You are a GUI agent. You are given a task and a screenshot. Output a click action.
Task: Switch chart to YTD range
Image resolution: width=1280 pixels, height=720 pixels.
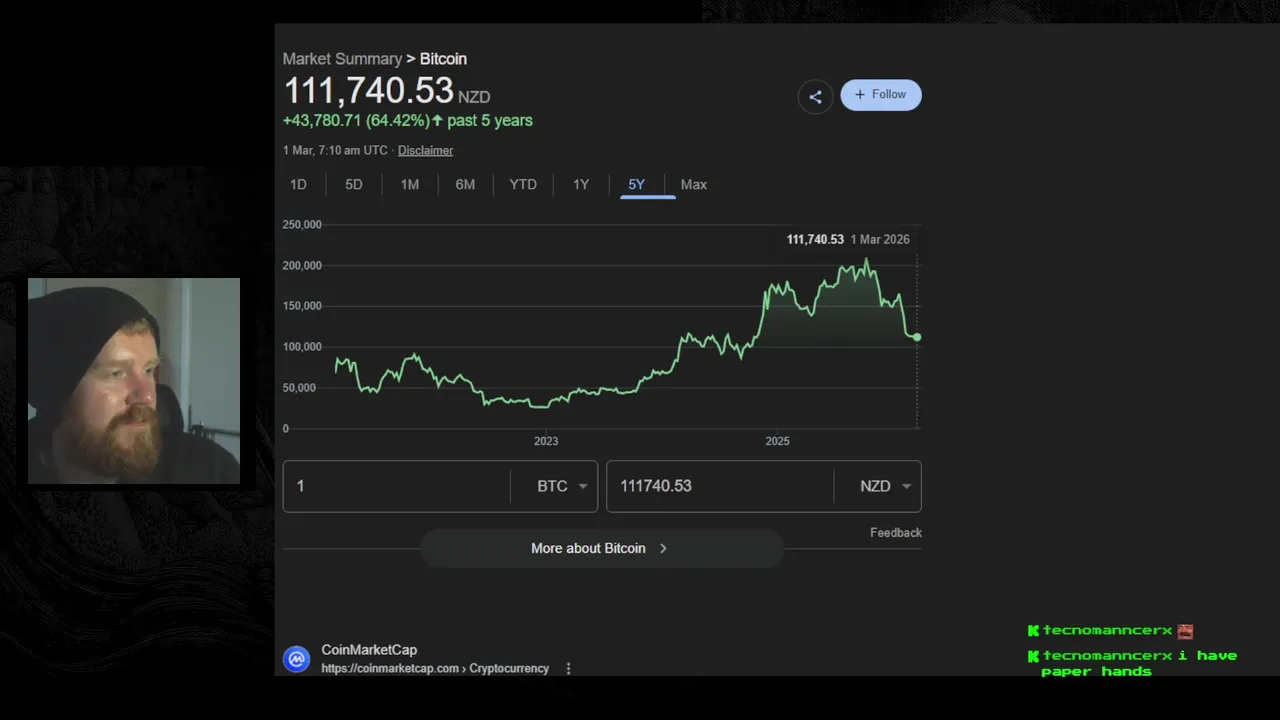coord(523,184)
